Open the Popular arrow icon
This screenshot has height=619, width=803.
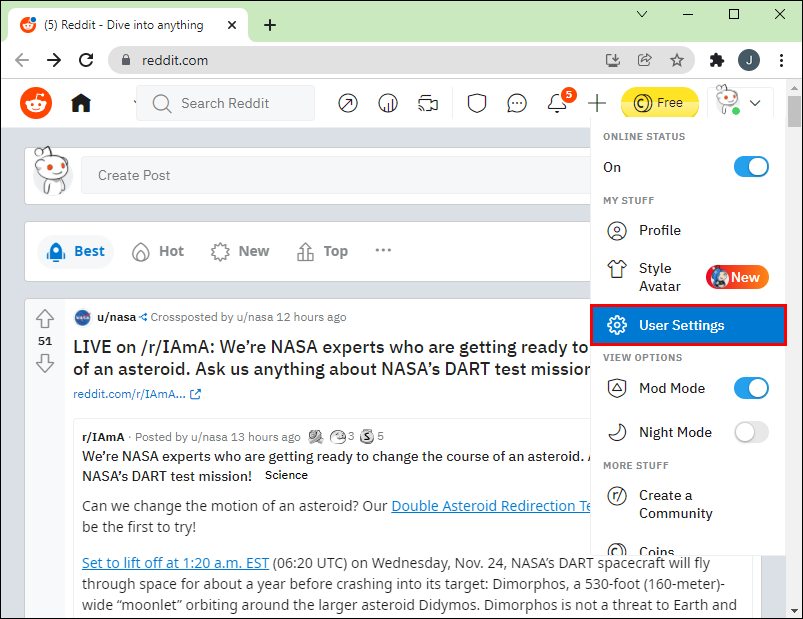tap(348, 103)
